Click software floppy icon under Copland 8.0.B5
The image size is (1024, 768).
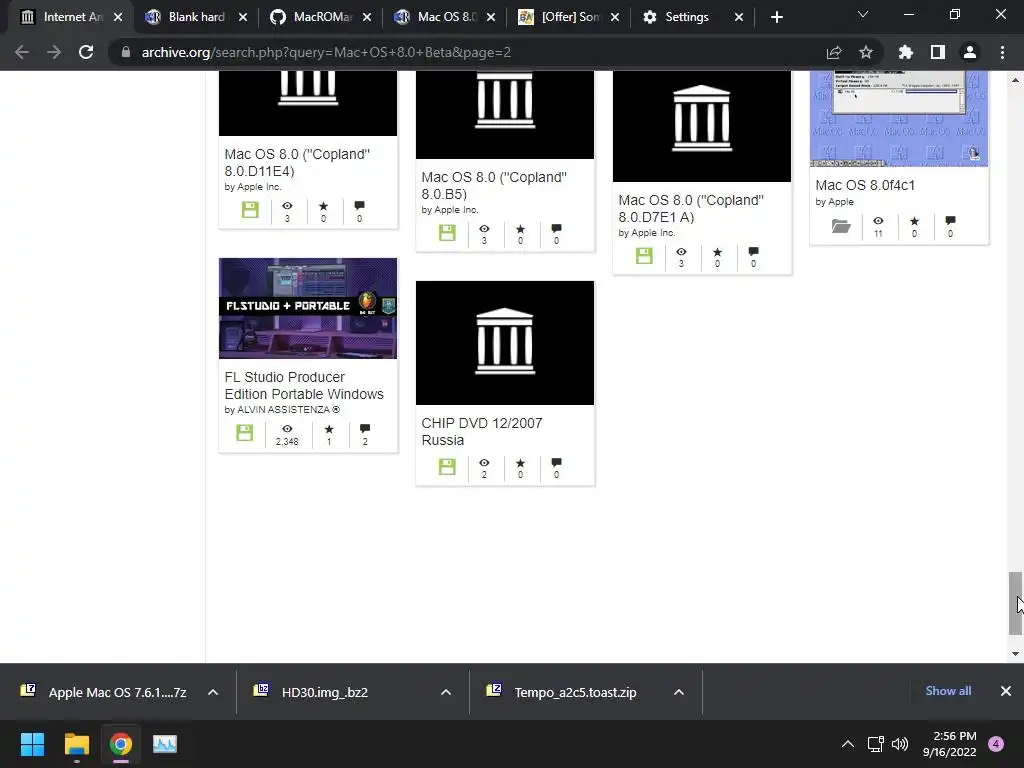tap(447, 232)
